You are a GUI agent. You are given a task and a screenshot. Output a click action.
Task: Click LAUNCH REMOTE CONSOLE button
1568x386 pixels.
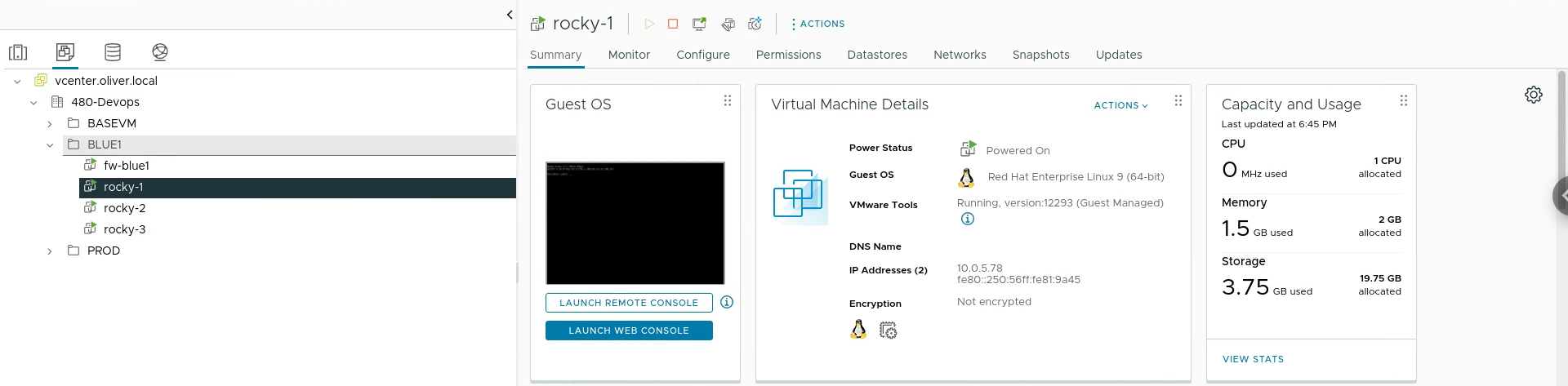click(x=629, y=303)
